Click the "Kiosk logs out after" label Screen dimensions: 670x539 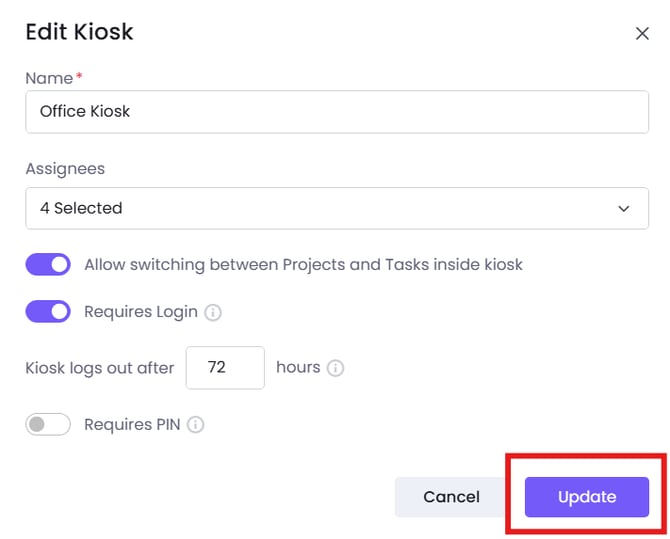[x=100, y=368]
